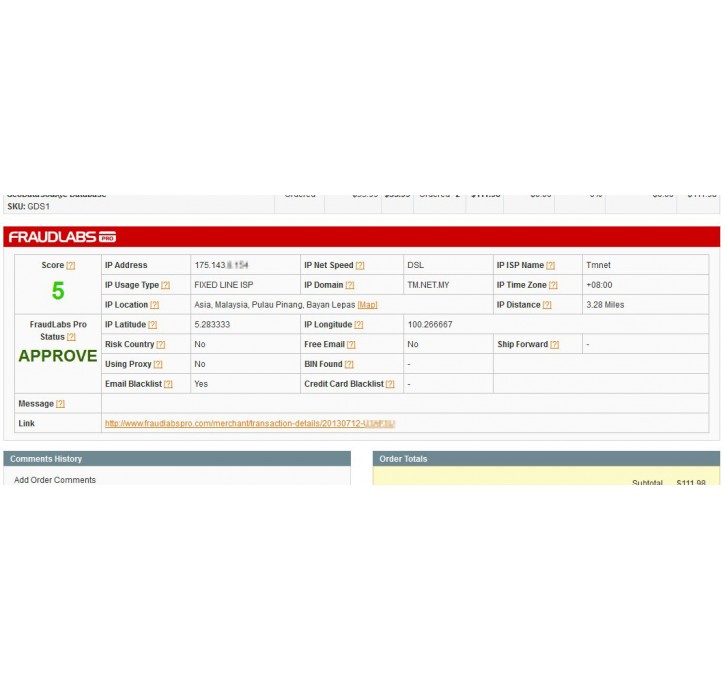Open the [?] help for IP Location
The image size is (725, 680).
[154, 305]
